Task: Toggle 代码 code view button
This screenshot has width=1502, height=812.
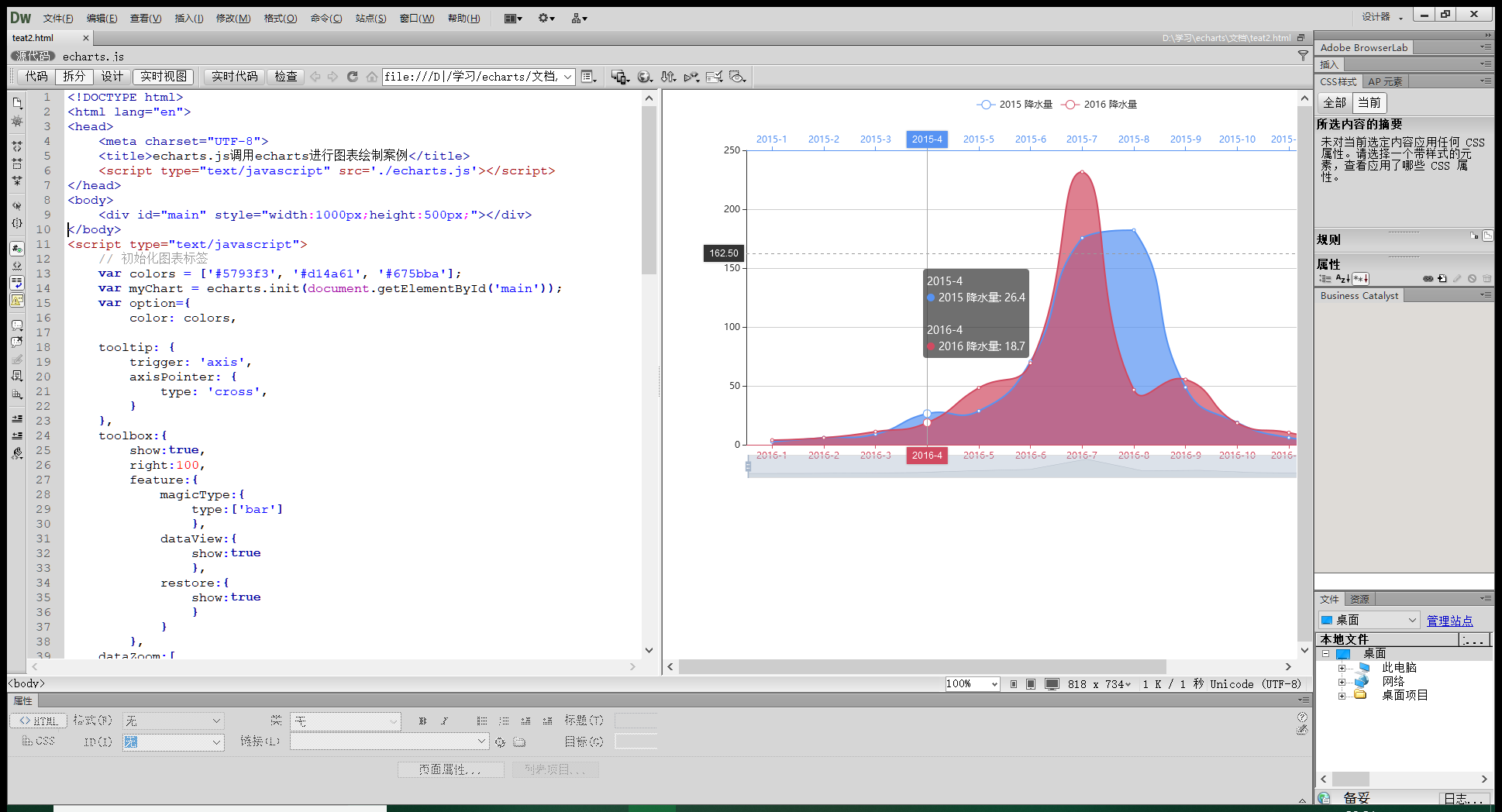Action: [x=36, y=76]
